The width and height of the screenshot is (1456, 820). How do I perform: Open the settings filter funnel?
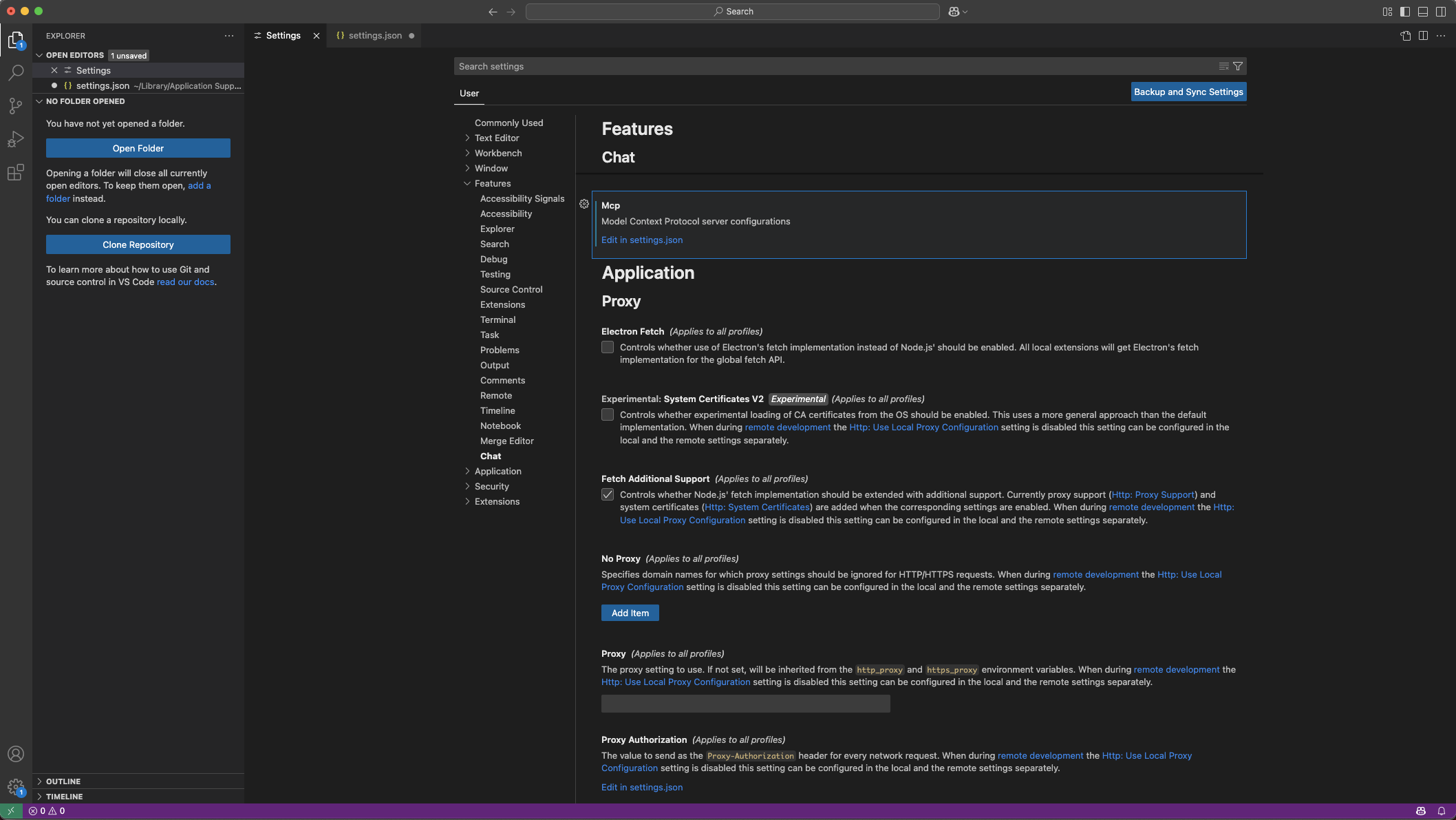click(1238, 66)
